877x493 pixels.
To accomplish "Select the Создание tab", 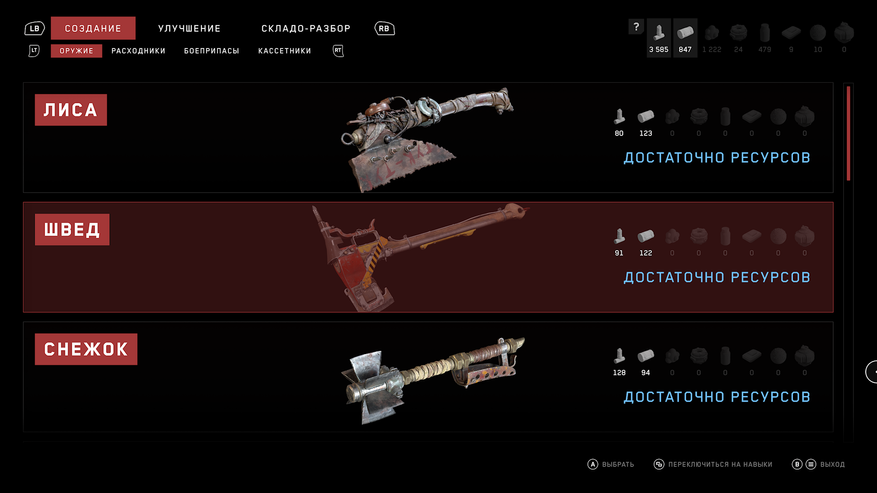I will [x=93, y=29].
